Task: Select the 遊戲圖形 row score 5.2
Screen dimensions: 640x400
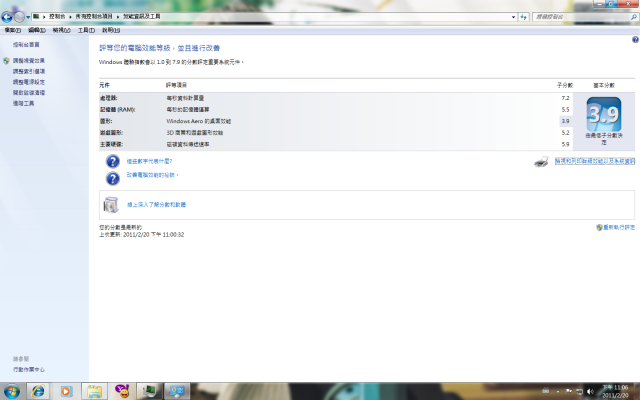Action: (565, 133)
